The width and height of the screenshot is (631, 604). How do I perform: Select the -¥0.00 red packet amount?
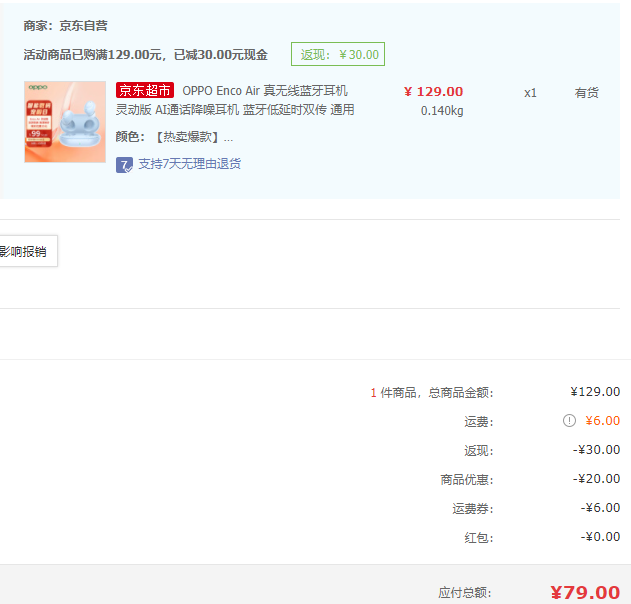[600, 536]
